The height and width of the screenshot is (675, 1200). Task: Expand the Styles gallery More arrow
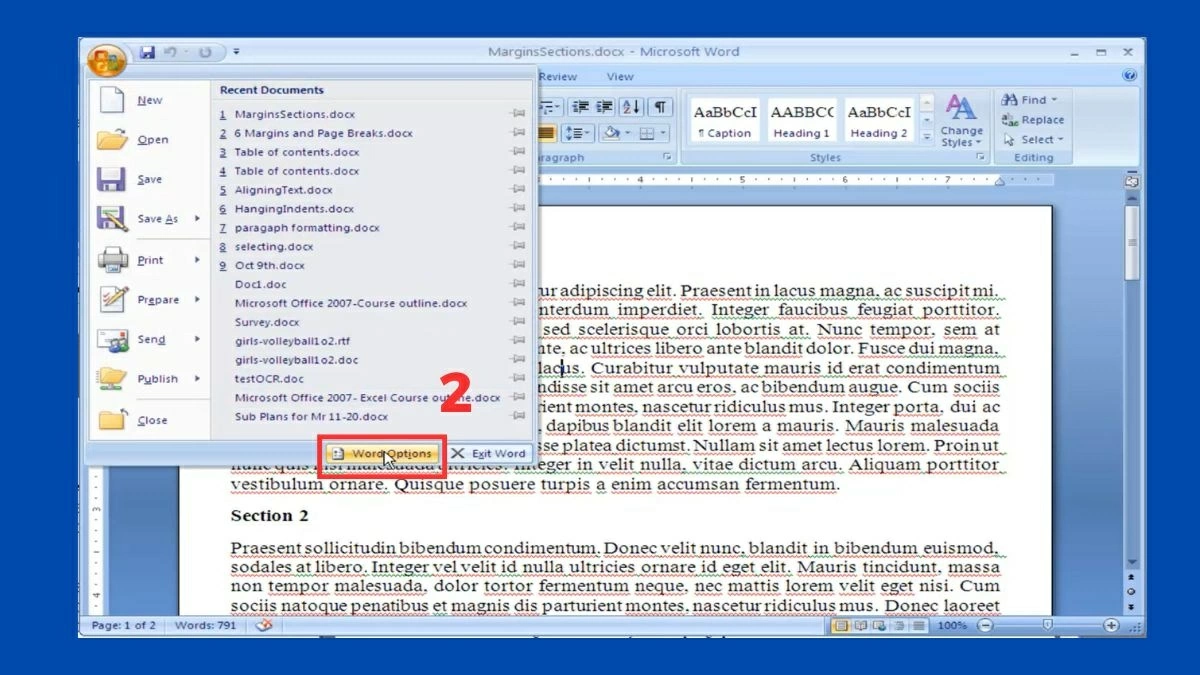coord(927,138)
